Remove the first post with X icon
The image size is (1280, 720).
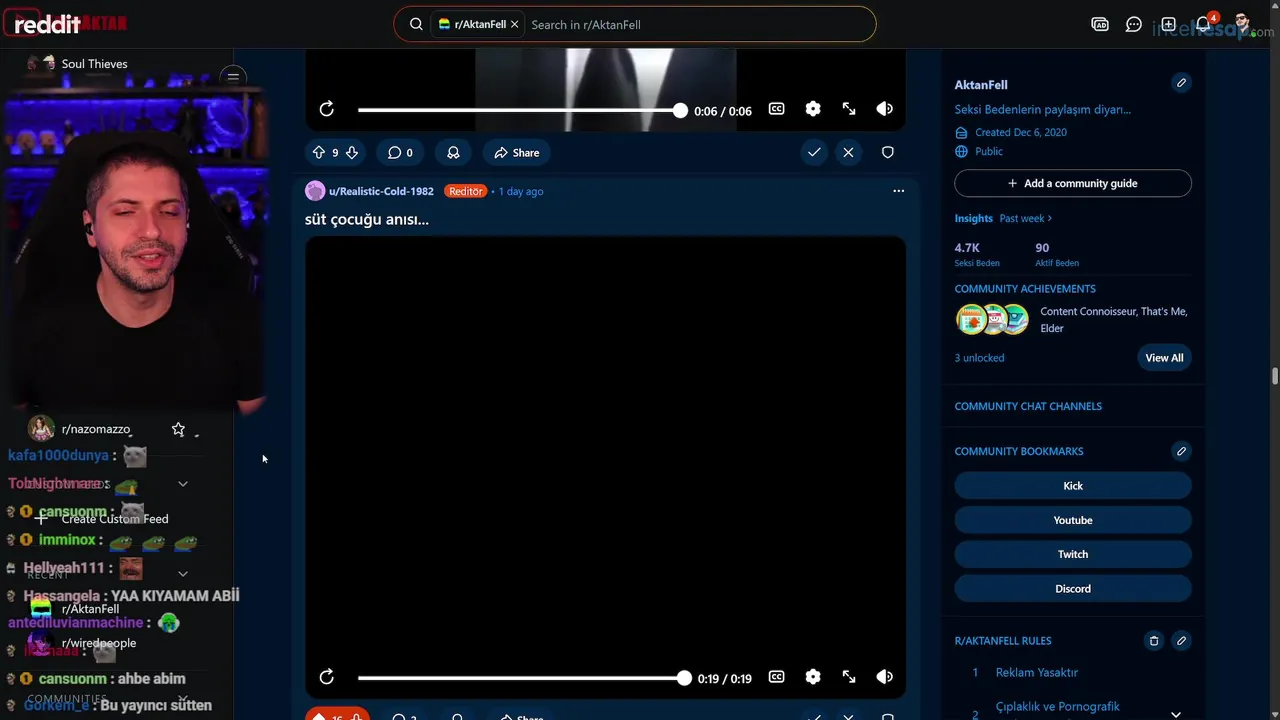pyautogui.click(x=848, y=152)
